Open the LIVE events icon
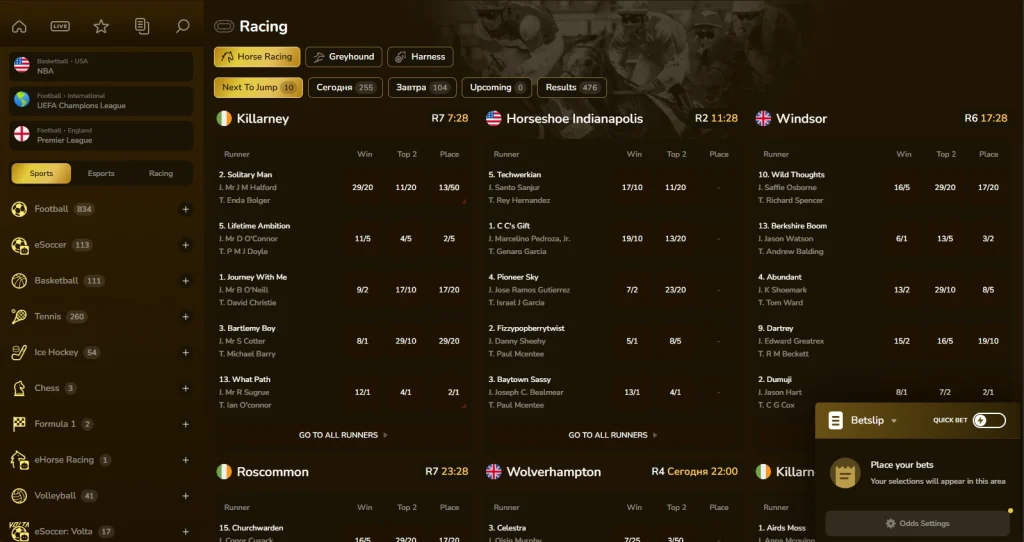The width and height of the screenshot is (1024, 542). pyautogui.click(x=60, y=26)
